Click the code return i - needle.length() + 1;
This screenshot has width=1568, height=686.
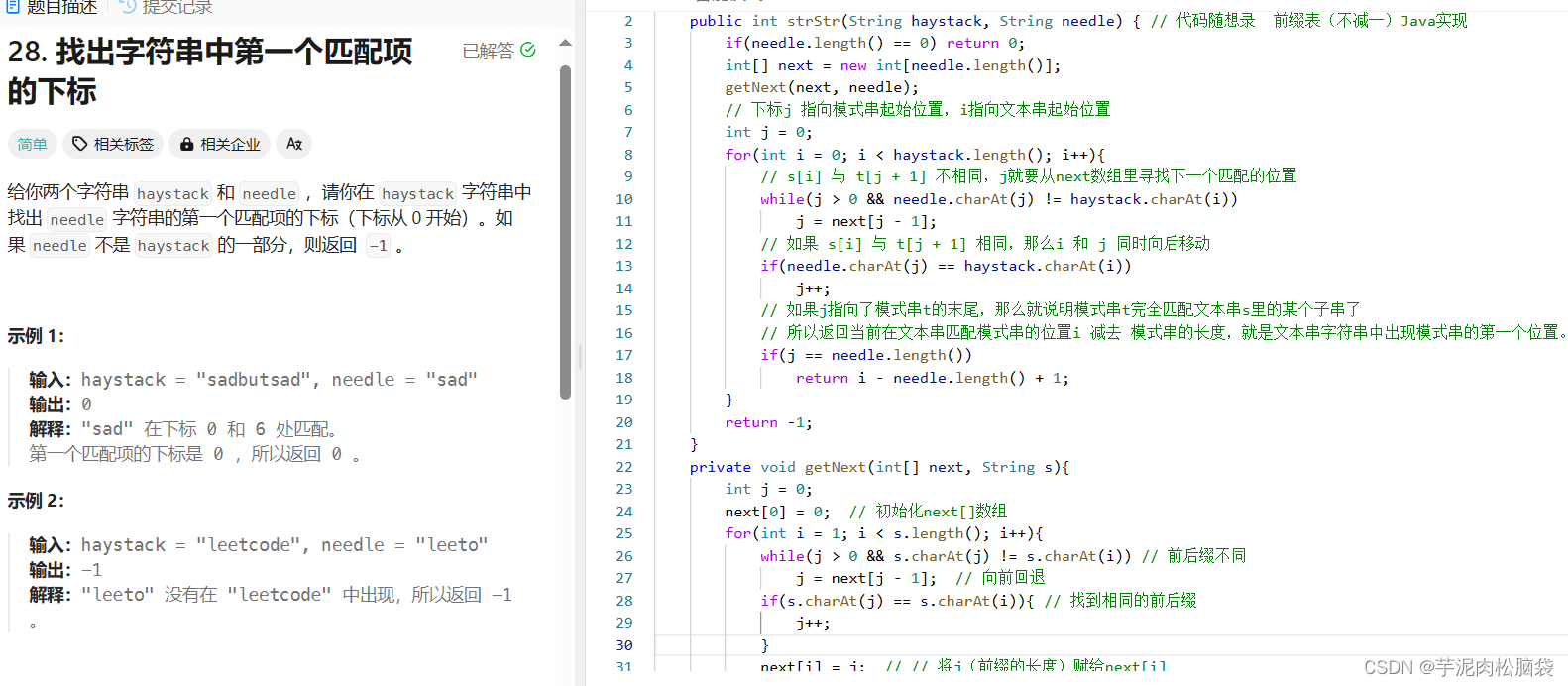click(x=933, y=378)
